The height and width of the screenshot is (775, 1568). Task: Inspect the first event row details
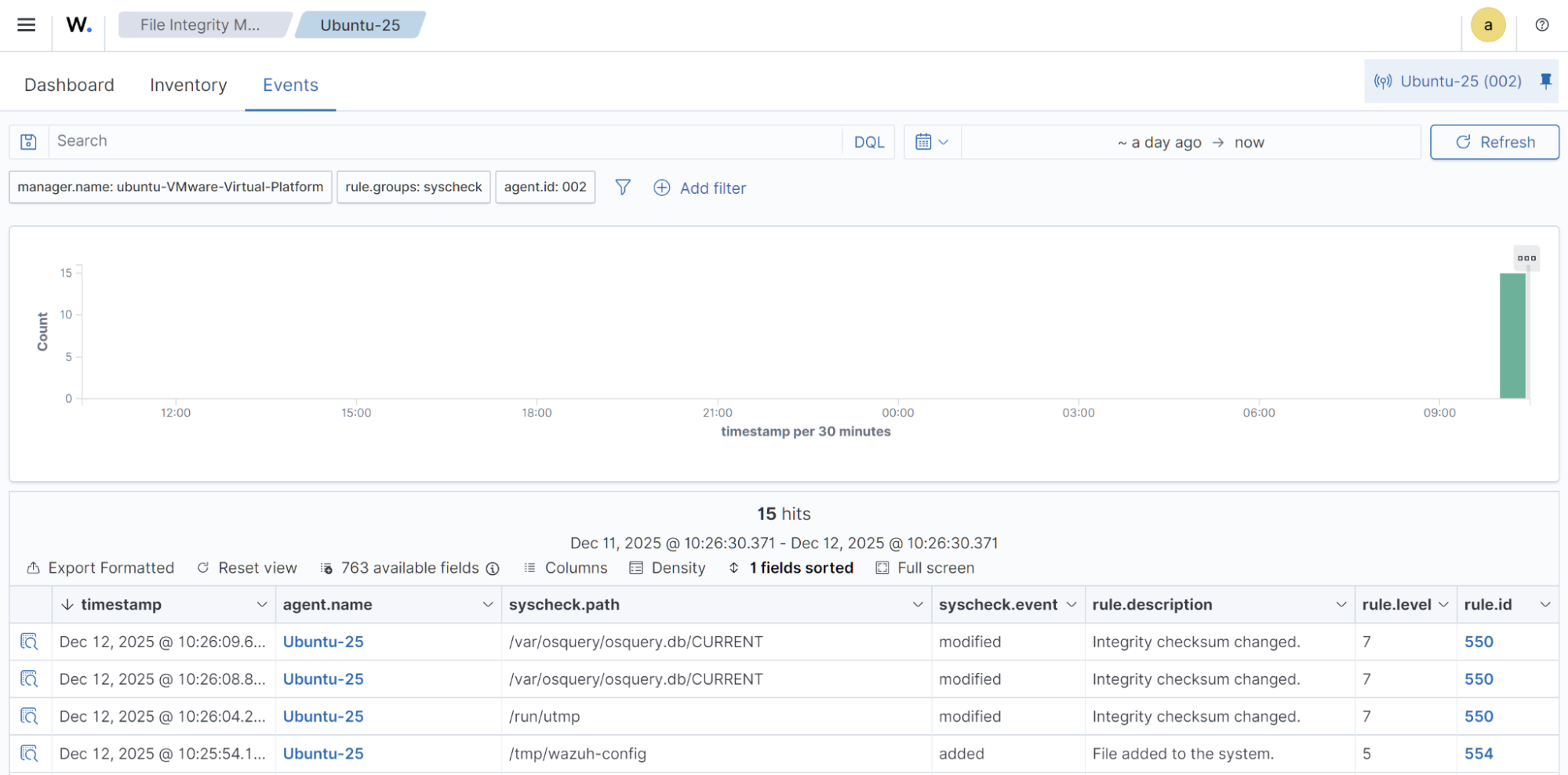pos(29,642)
